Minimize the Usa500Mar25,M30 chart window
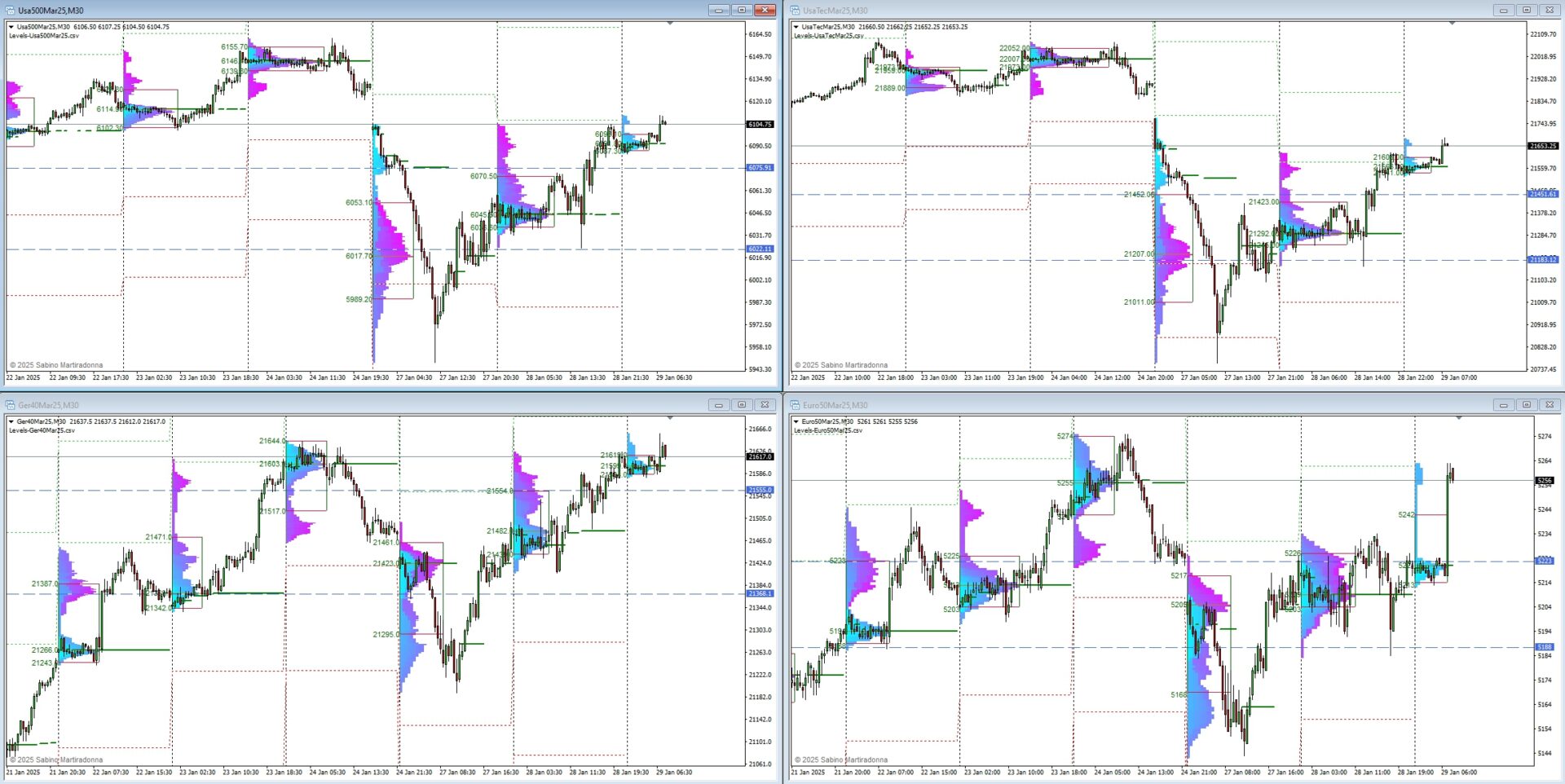The height and width of the screenshot is (784, 1565). (x=719, y=11)
